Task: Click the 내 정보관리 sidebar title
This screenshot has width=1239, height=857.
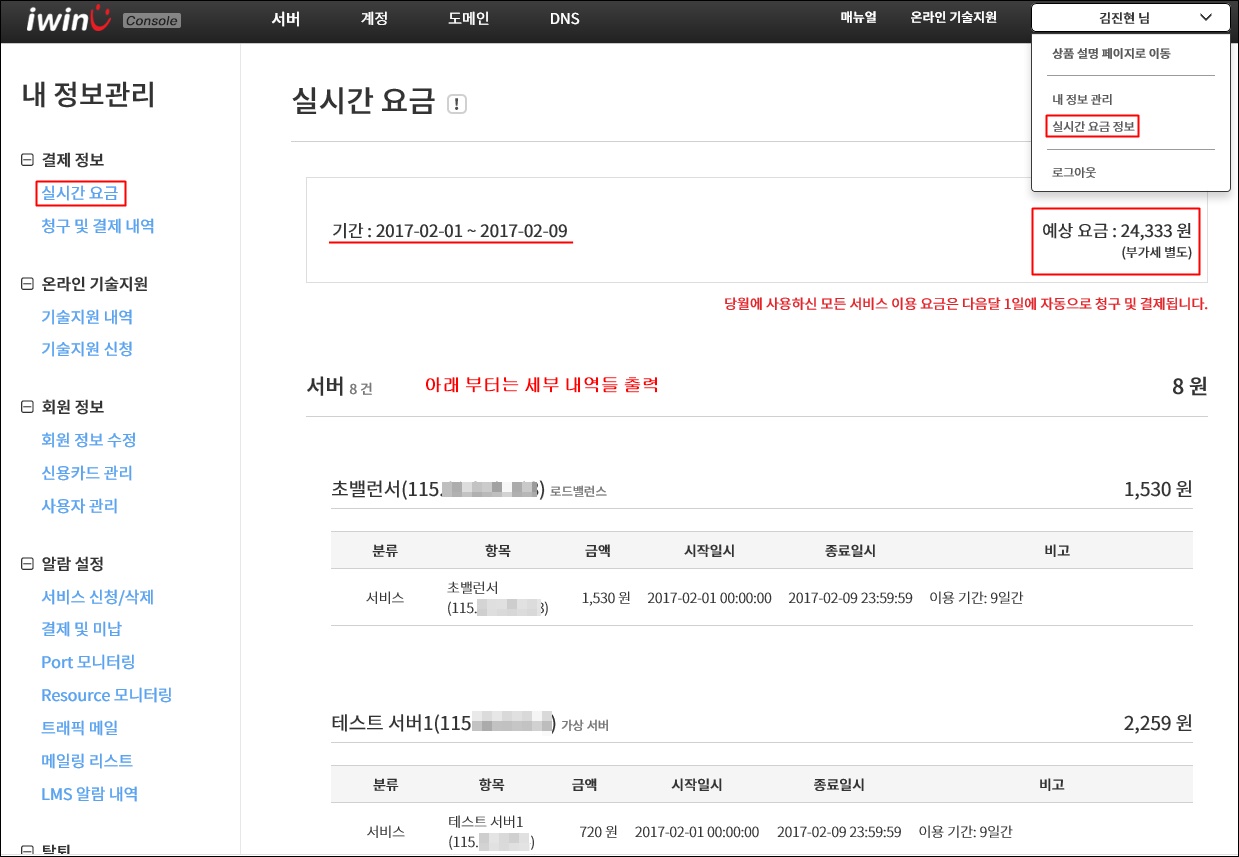Action: point(89,95)
